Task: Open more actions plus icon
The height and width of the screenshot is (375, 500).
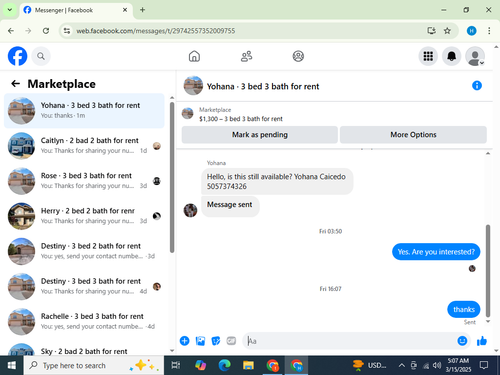Action: pyautogui.click(x=184, y=341)
